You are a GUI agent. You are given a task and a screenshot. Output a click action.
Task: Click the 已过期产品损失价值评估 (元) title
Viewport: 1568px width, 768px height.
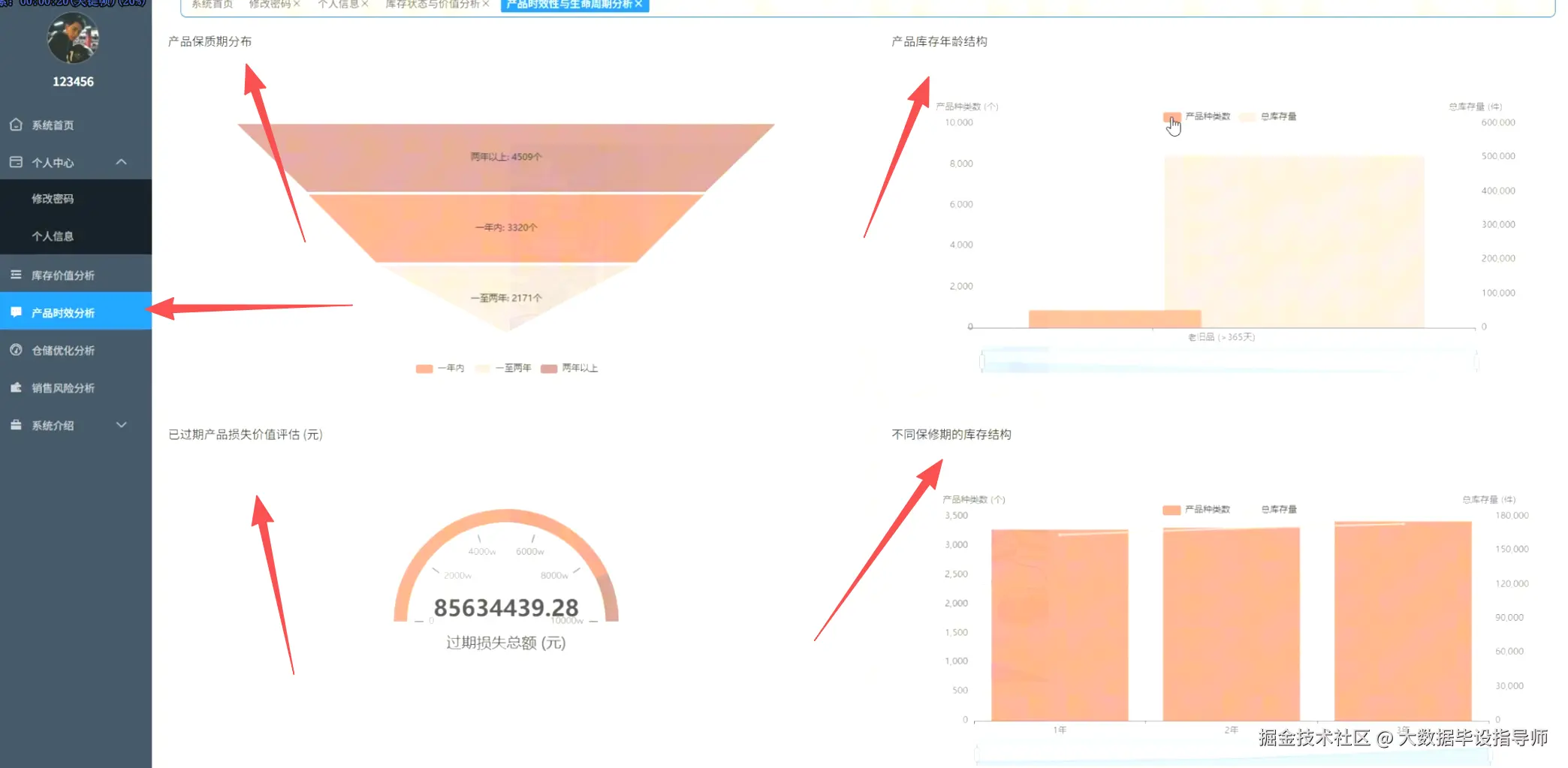click(245, 435)
